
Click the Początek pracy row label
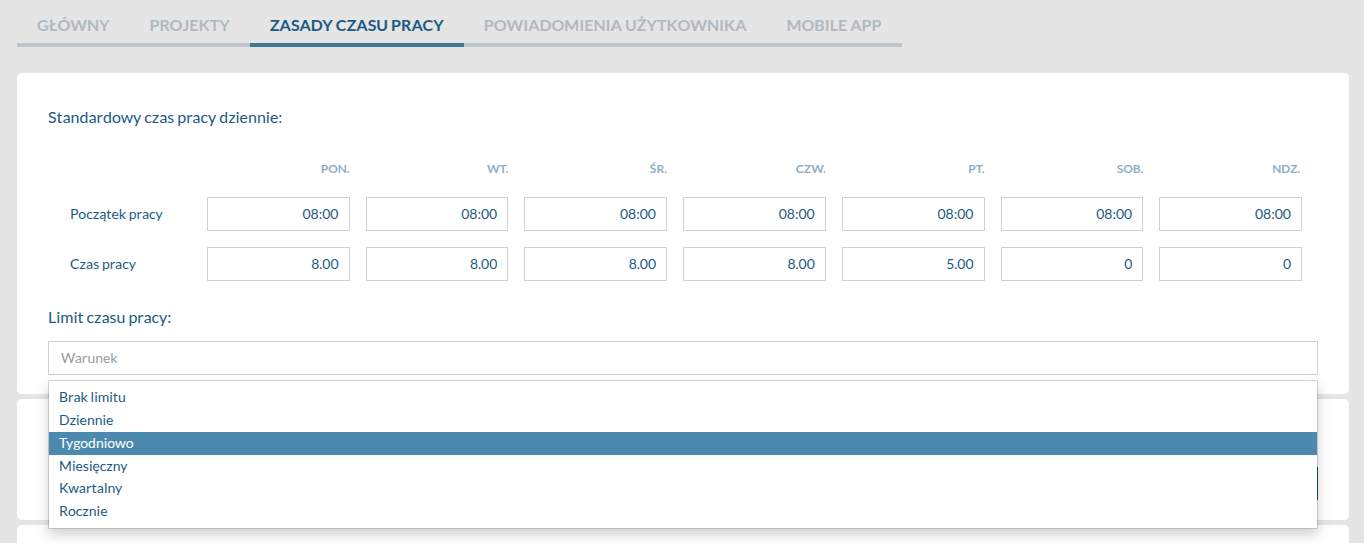[116, 214]
